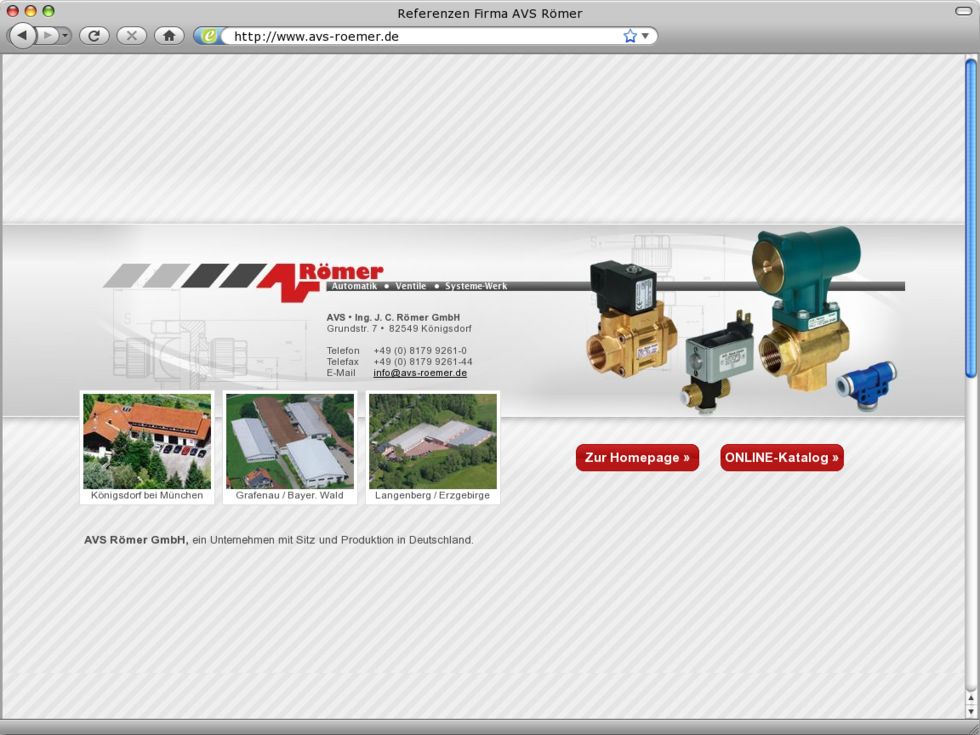The image size is (980, 735).
Task: Click the Telefax number ending 9261-44
Action: 423,362
